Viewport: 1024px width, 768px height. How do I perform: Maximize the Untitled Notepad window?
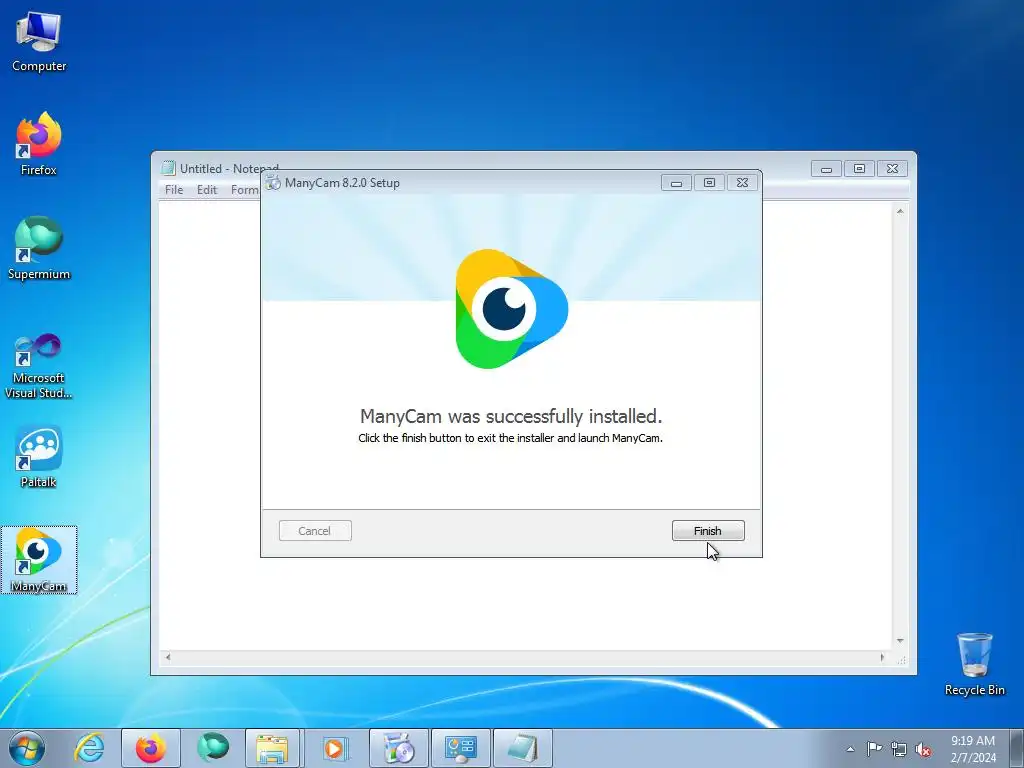click(x=859, y=168)
